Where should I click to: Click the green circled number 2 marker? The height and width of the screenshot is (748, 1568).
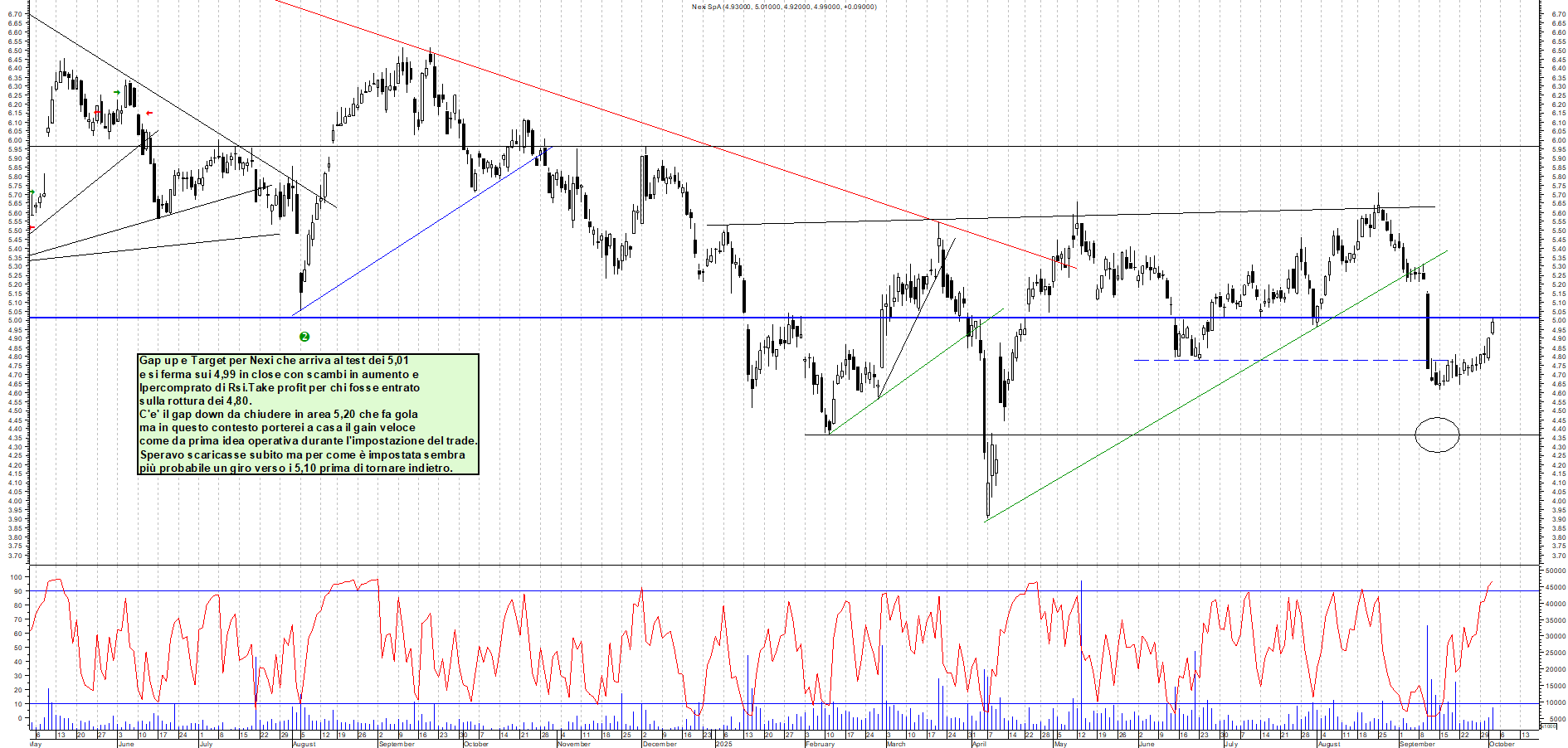pos(304,337)
